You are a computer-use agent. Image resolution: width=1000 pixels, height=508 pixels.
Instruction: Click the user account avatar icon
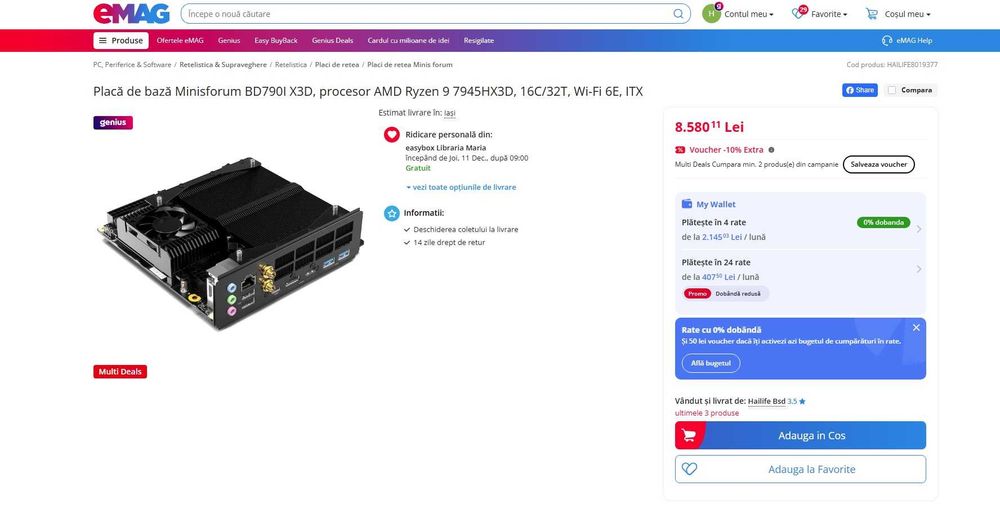tap(711, 14)
